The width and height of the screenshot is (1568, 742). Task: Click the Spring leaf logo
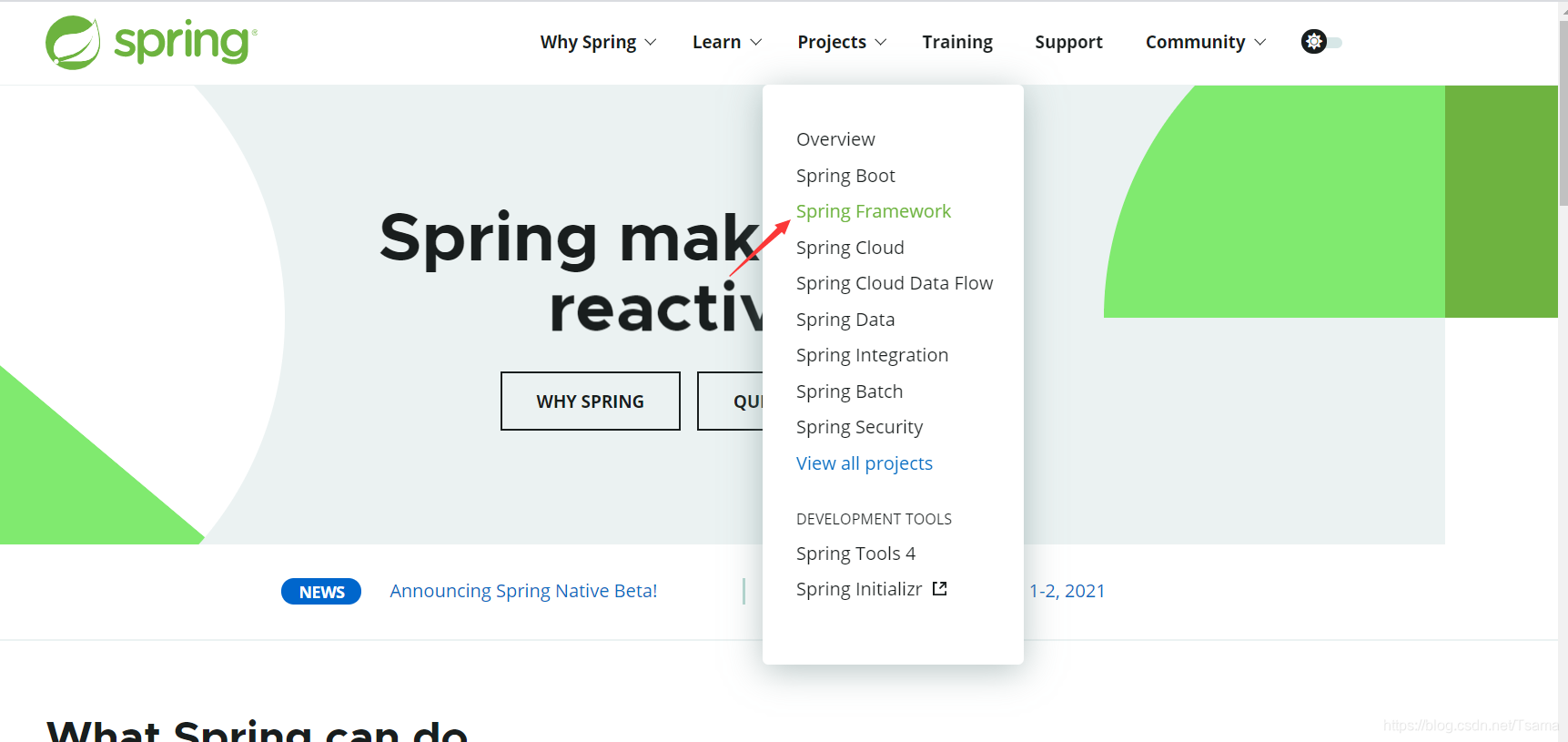(x=73, y=42)
